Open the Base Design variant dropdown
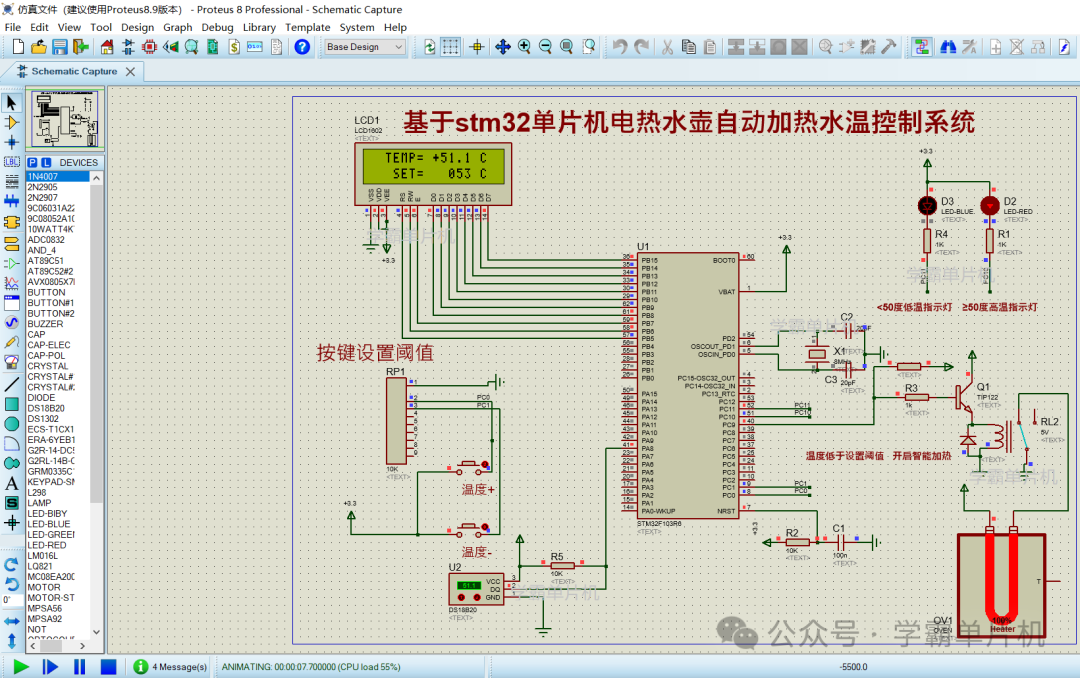 coord(364,47)
